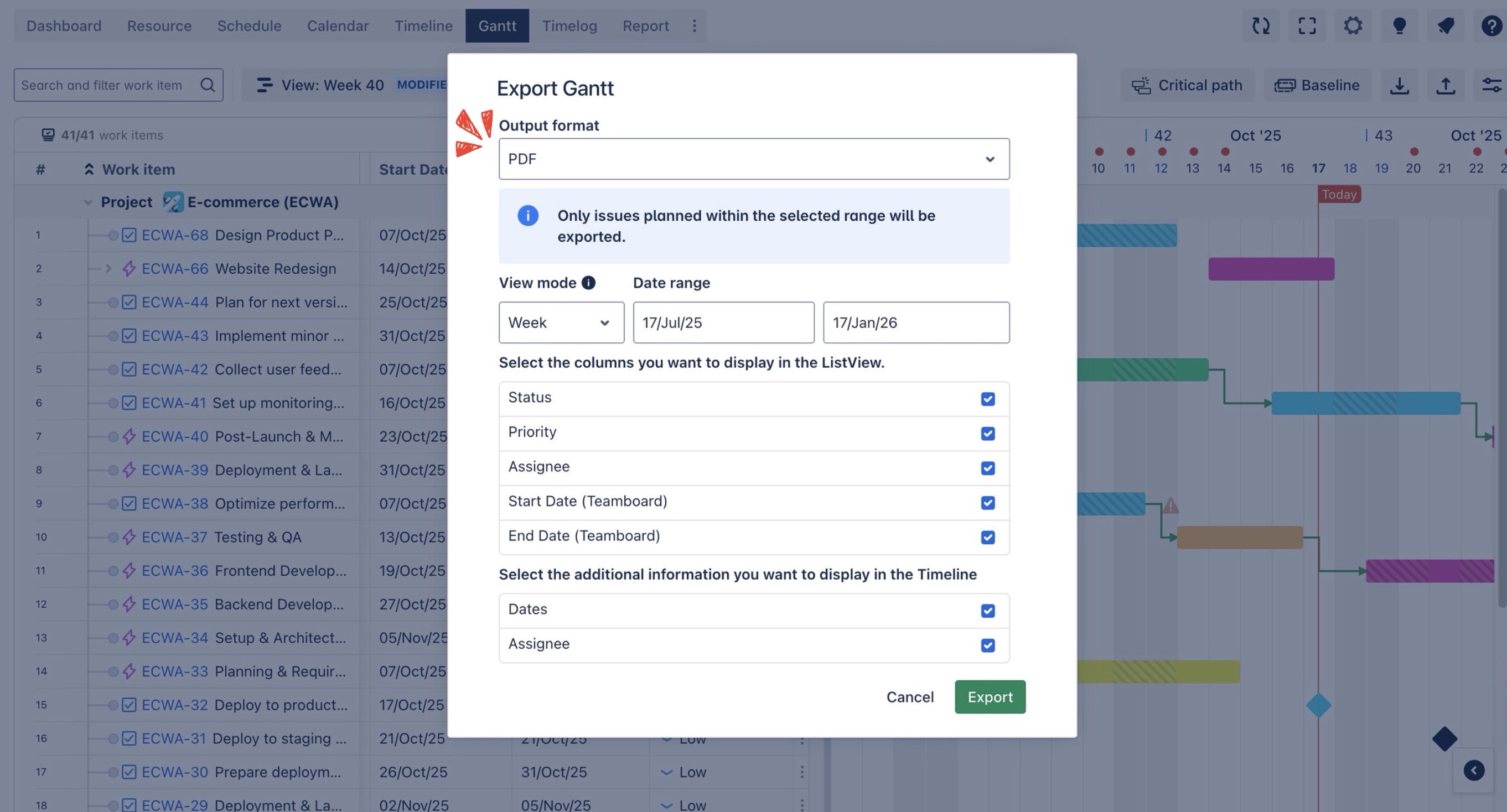Click the start date field 17/Jul/25
Screen dimensions: 1507x812
(x=723, y=322)
